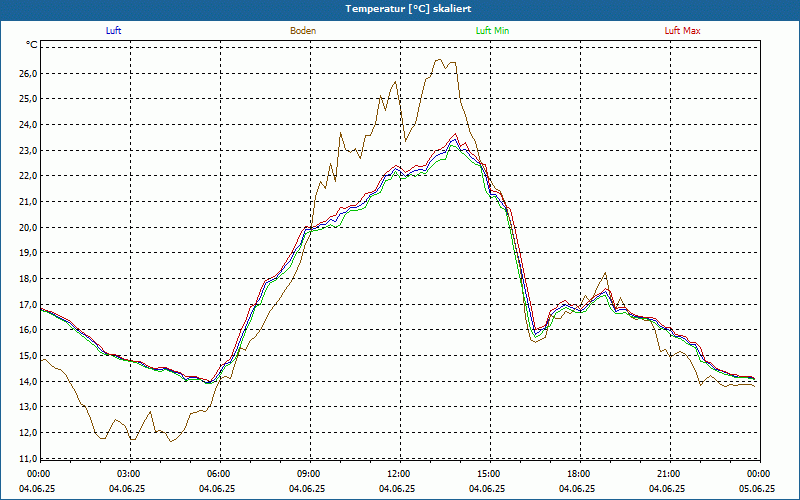The width and height of the screenshot is (800, 500).
Task: Click the 15:00 time axis label
Action: 488,474
